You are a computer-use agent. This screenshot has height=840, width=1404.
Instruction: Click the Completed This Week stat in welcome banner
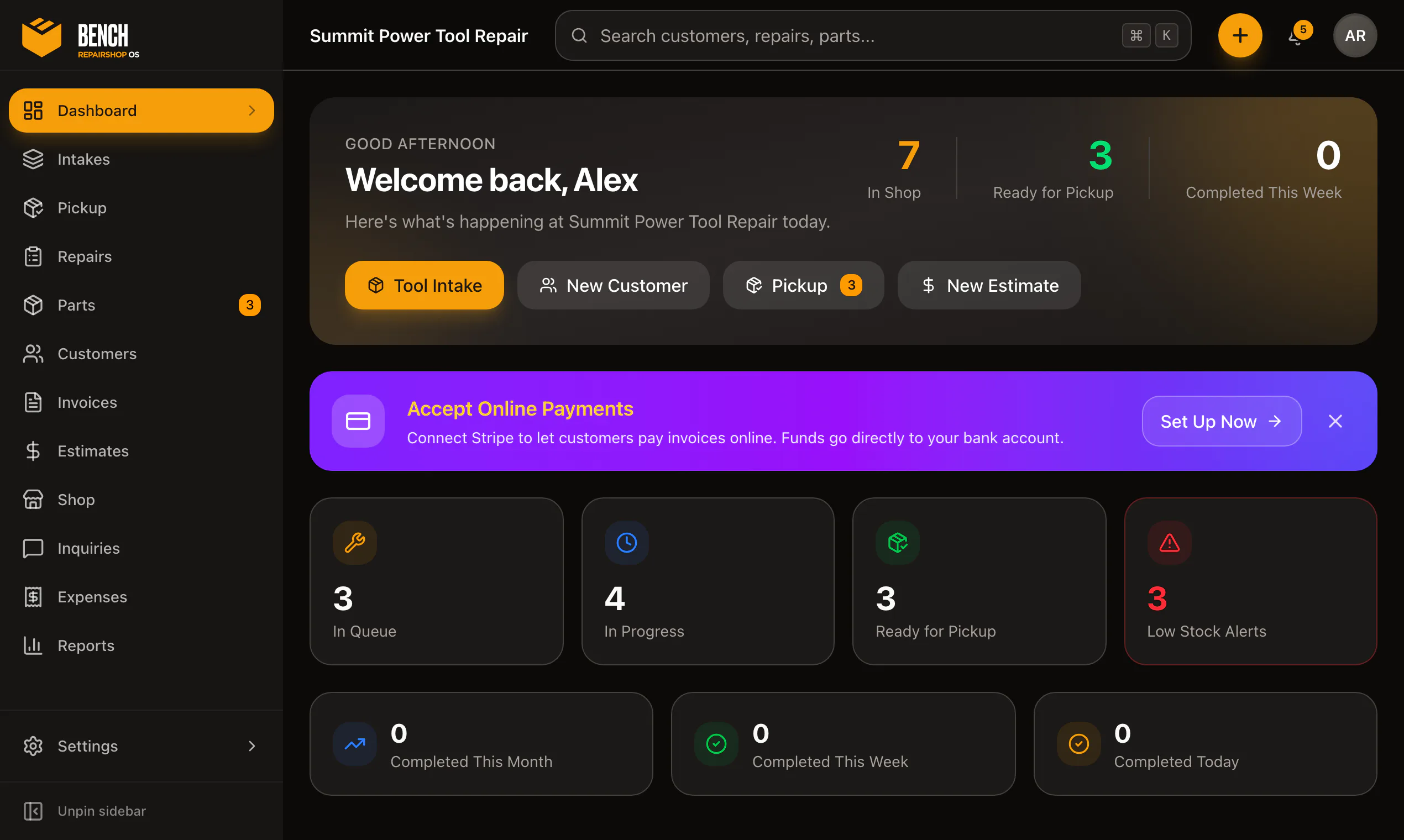tap(1263, 168)
